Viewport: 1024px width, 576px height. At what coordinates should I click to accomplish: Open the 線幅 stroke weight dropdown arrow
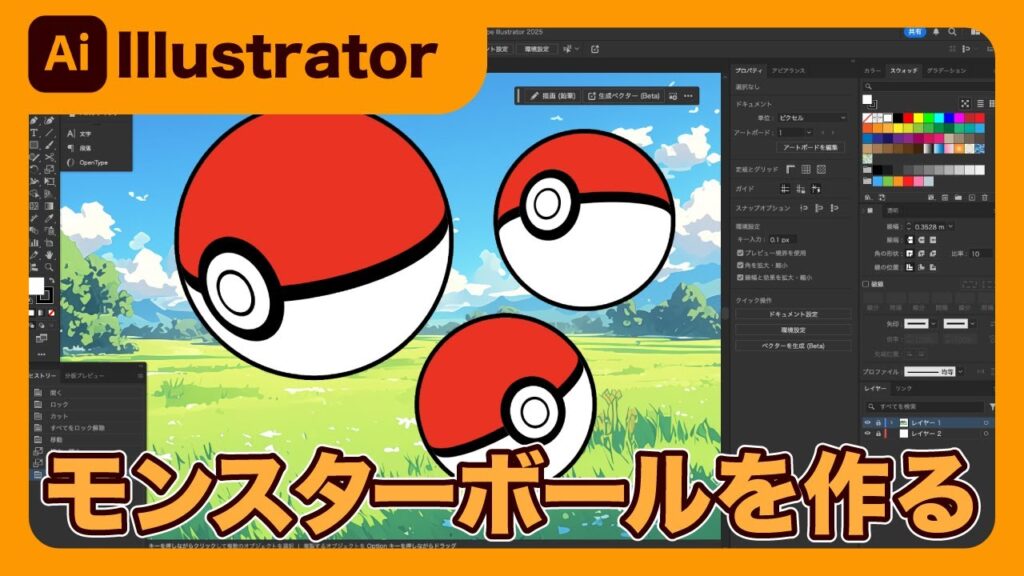tap(950, 226)
